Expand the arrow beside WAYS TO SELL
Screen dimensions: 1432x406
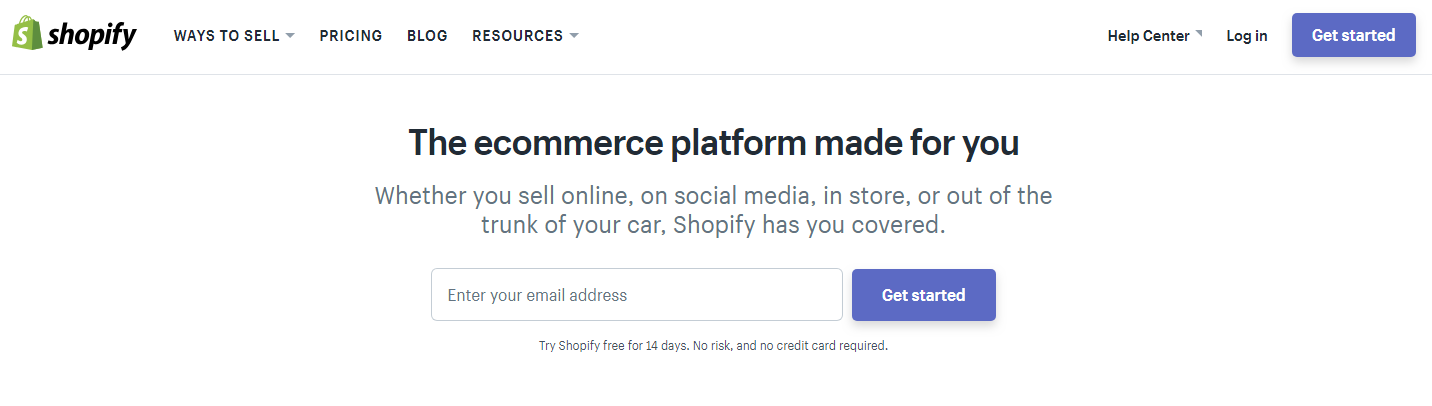[290, 36]
